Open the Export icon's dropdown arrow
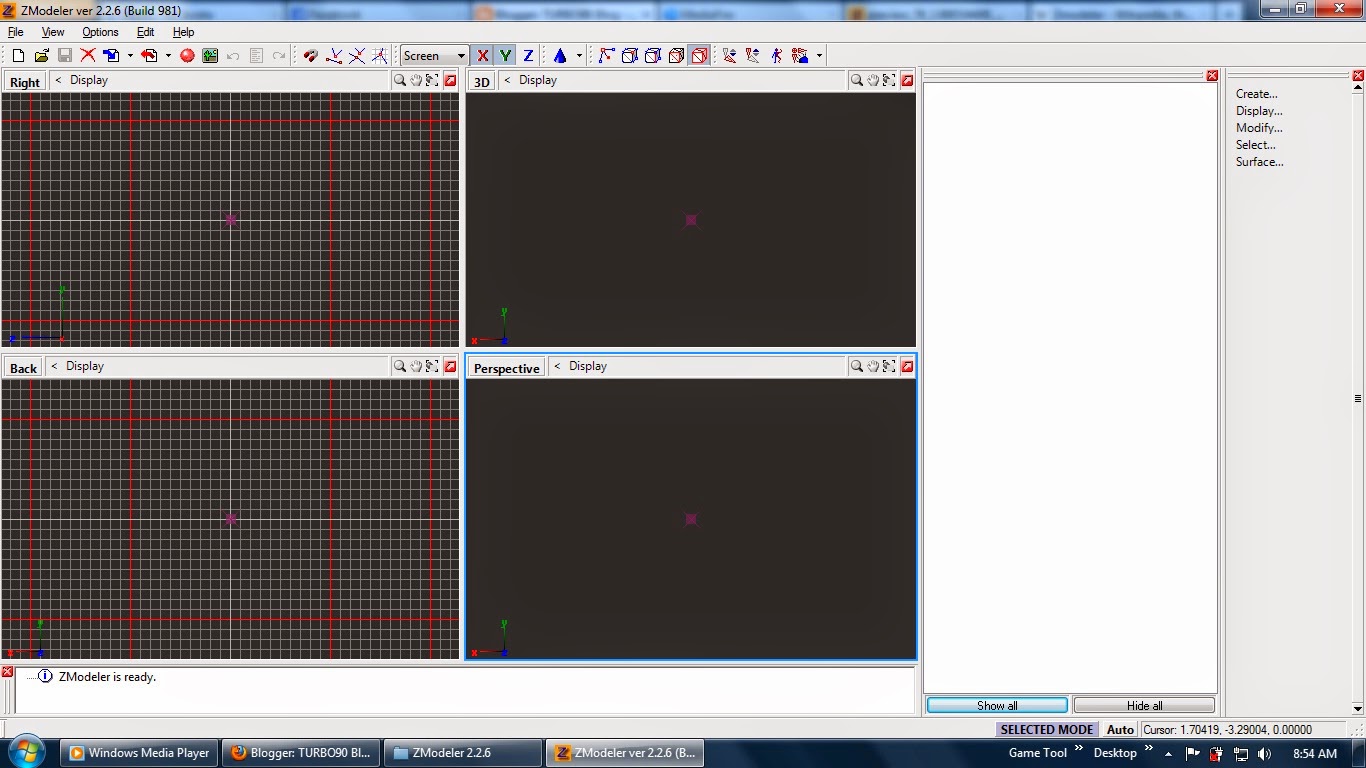Screen dimensions: 1366x768 (168, 56)
